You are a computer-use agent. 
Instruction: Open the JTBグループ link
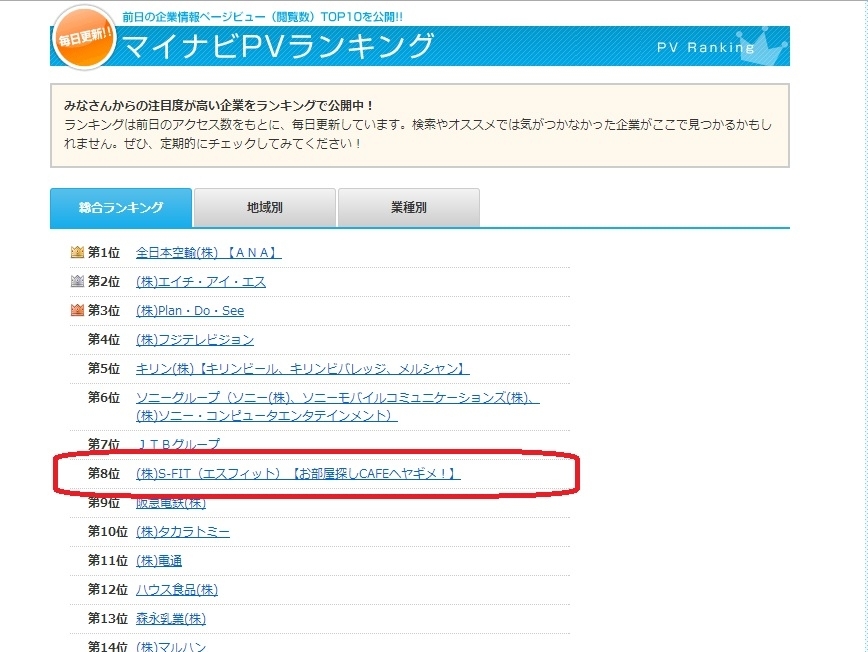[178, 444]
